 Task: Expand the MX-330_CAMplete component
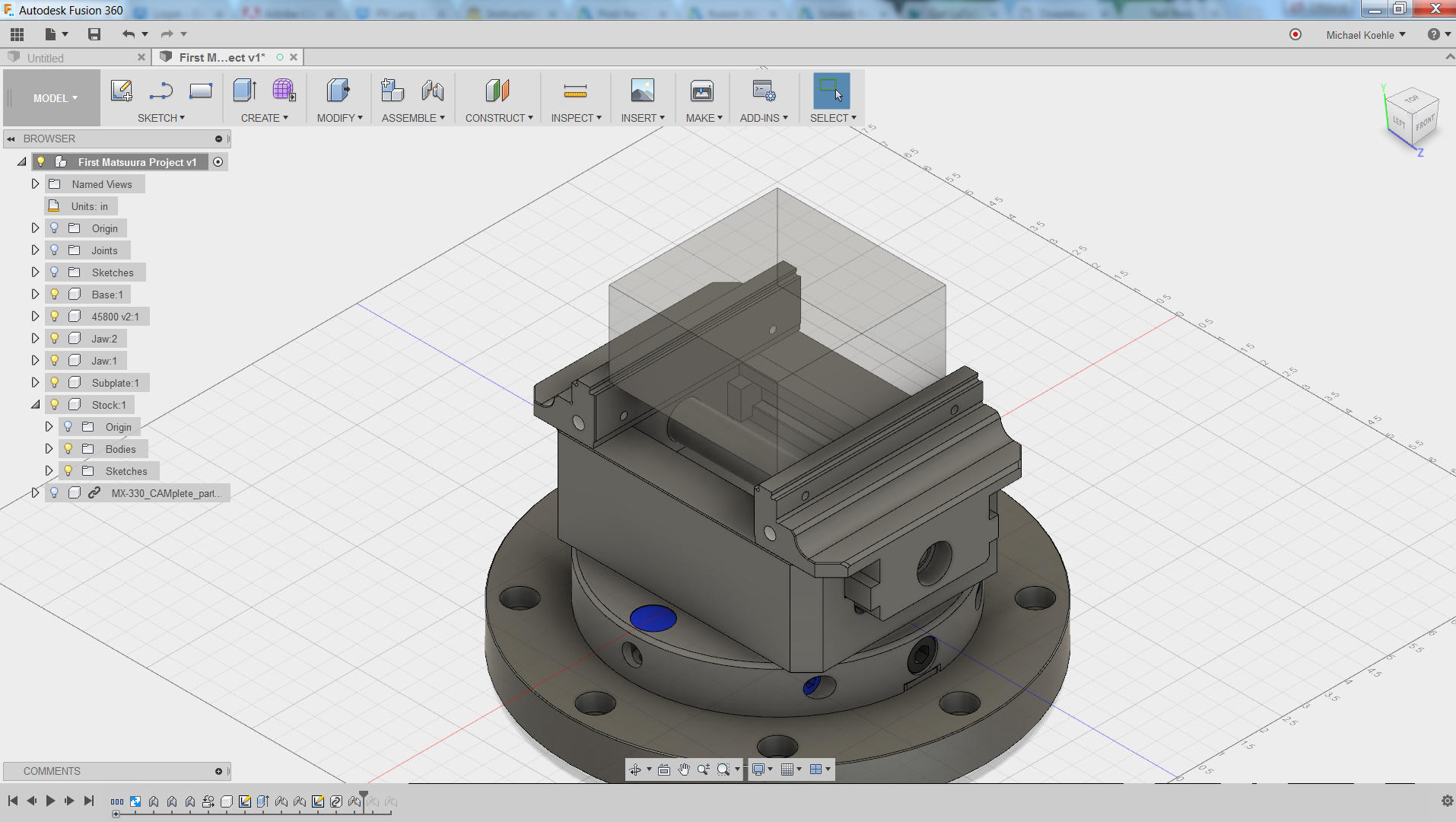tap(35, 492)
